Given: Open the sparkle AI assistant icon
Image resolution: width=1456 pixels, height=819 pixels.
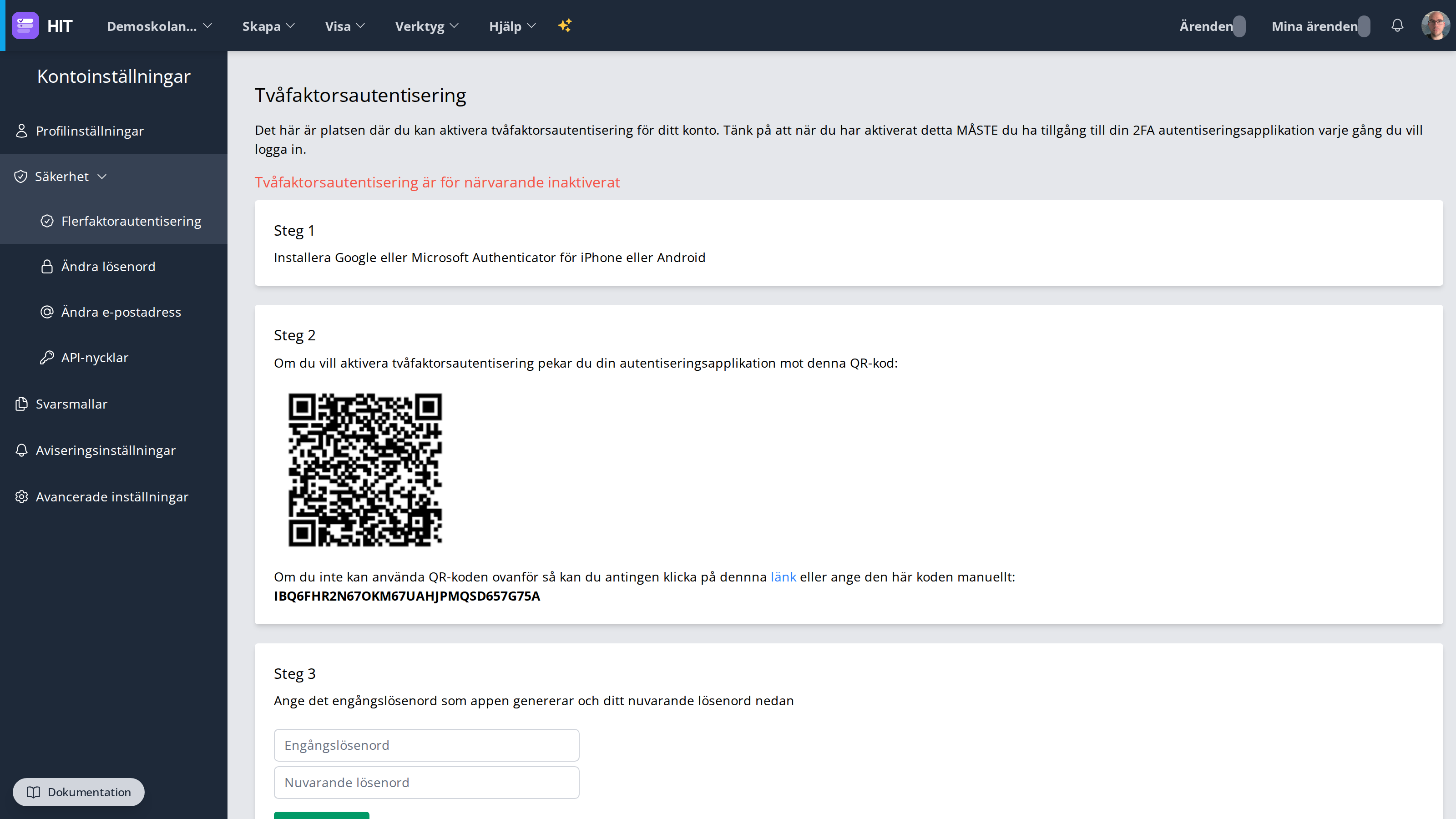Looking at the screenshot, I should tap(565, 25).
